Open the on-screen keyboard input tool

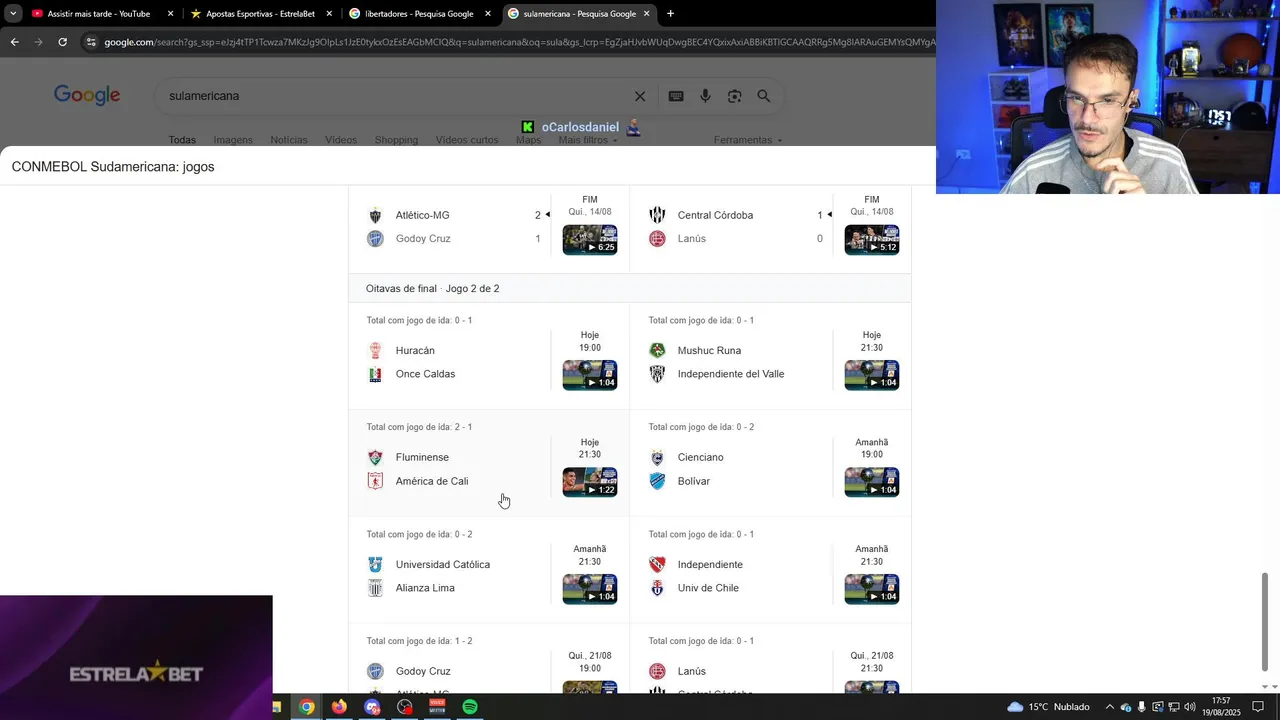click(x=676, y=96)
